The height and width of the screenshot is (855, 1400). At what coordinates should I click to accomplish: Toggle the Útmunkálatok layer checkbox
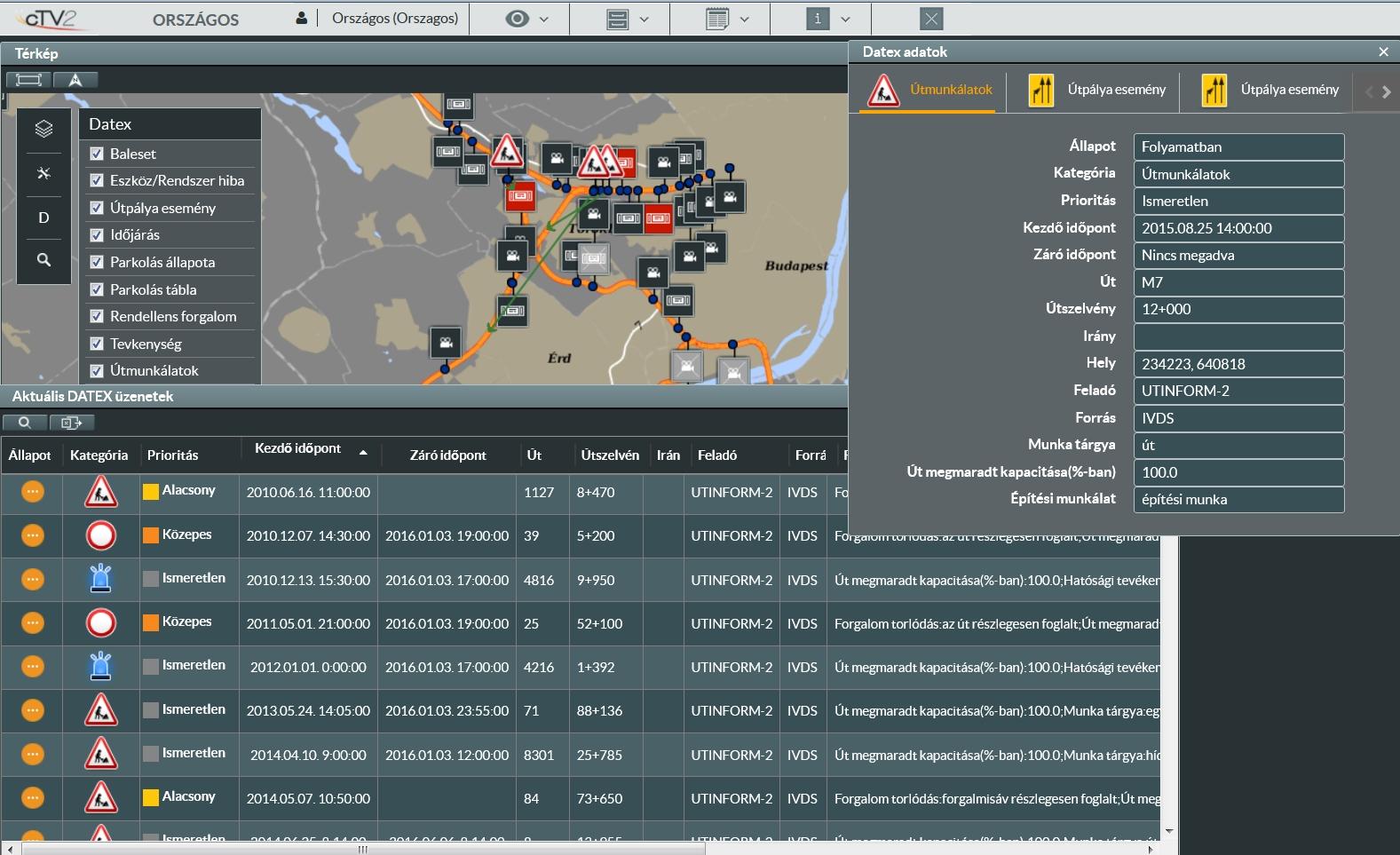(x=97, y=370)
